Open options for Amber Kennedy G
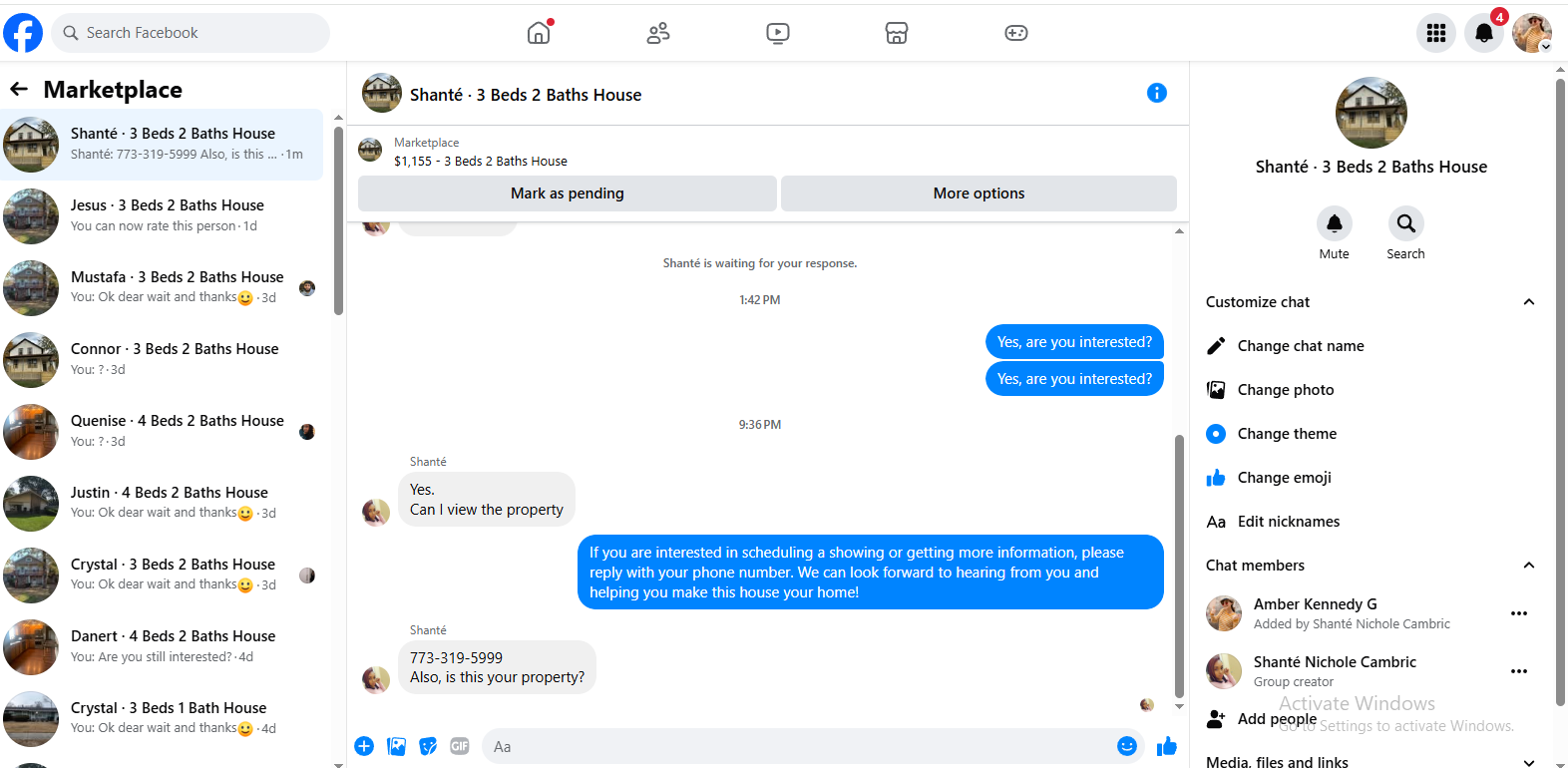 1519,613
